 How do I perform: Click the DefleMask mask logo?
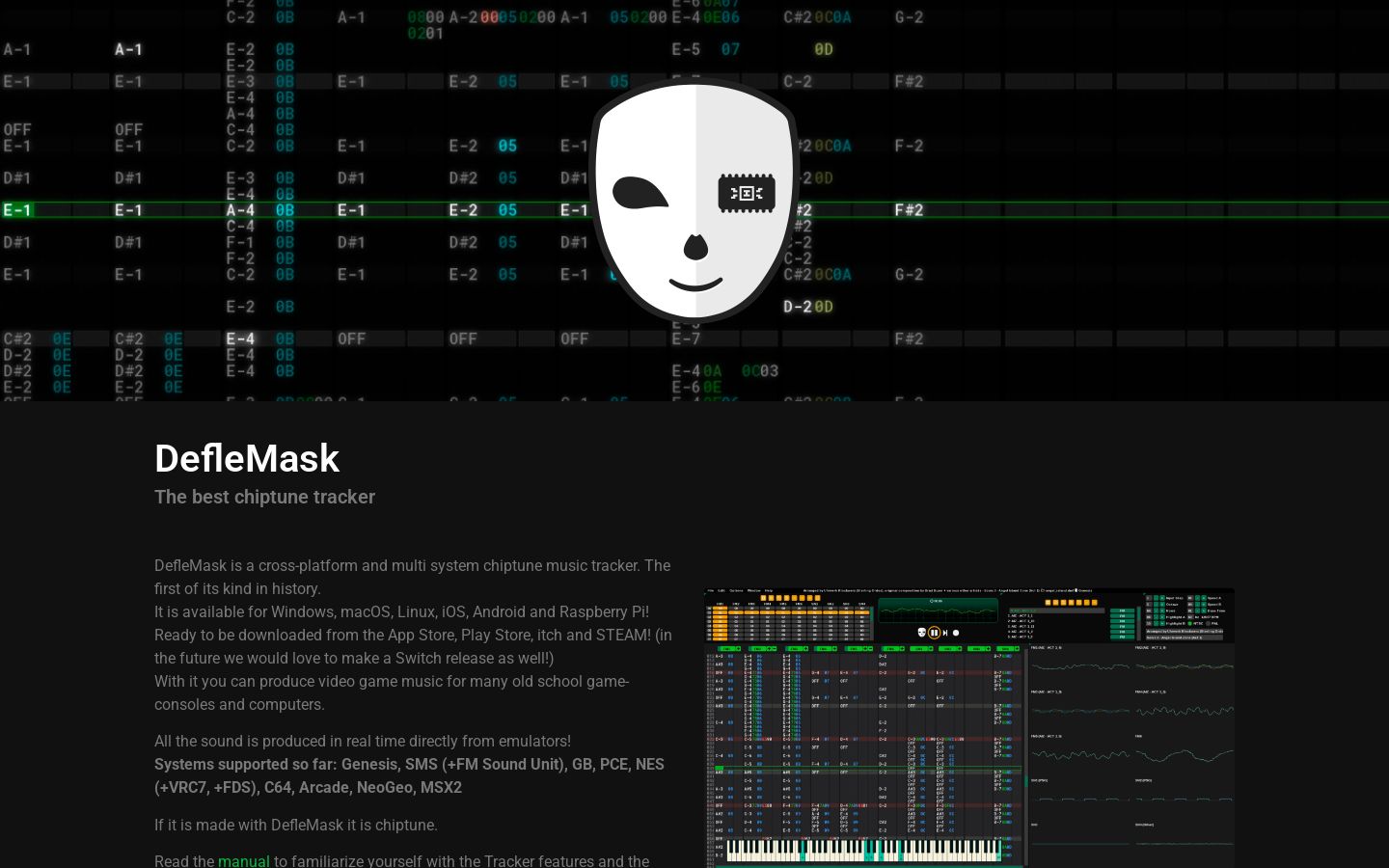tap(694, 201)
